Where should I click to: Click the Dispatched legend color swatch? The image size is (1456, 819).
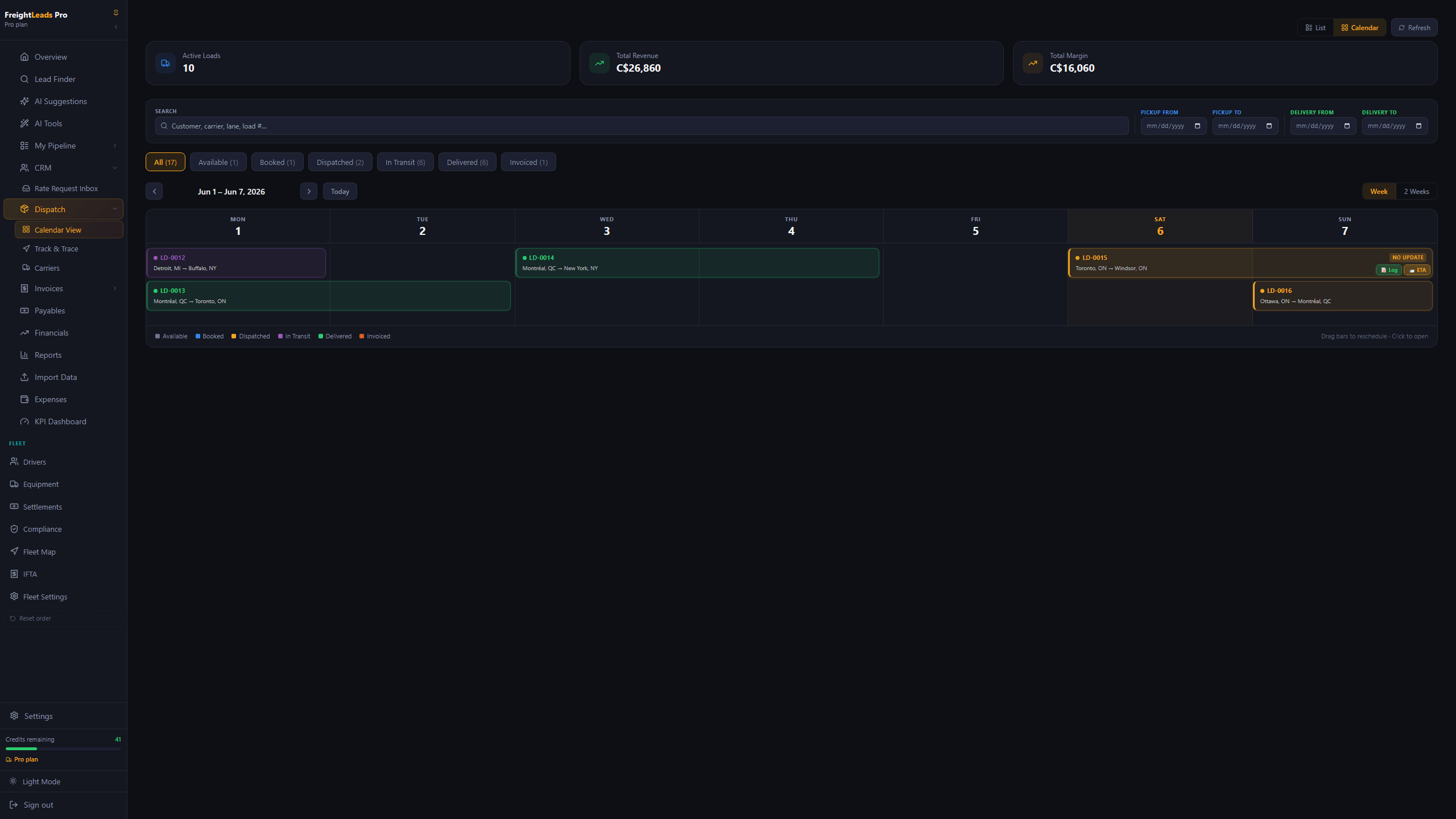(234, 336)
